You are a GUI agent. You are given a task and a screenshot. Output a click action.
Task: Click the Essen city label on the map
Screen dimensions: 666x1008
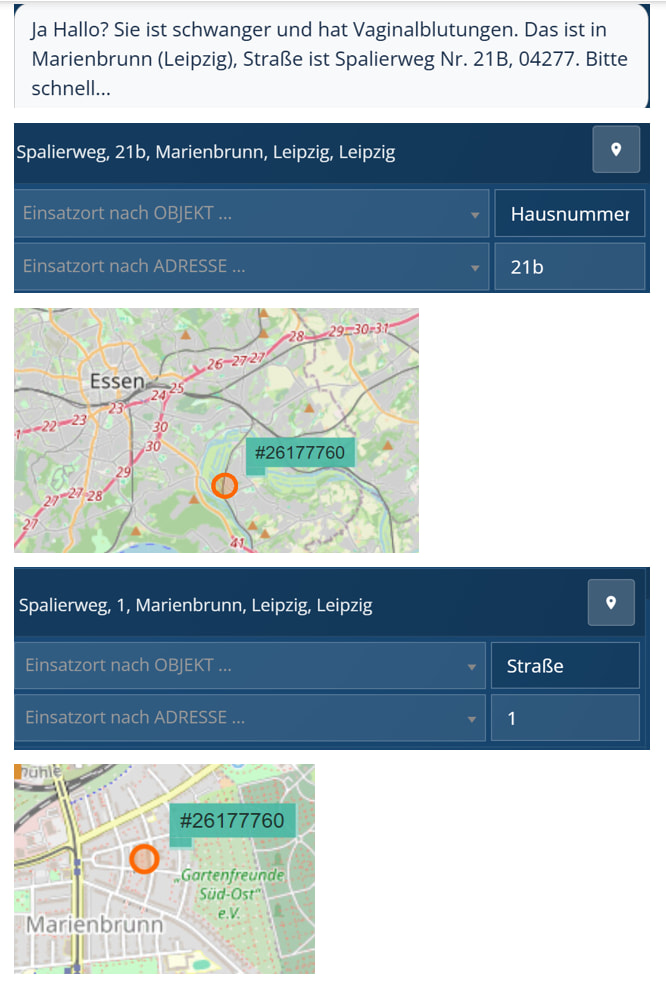[117, 381]
